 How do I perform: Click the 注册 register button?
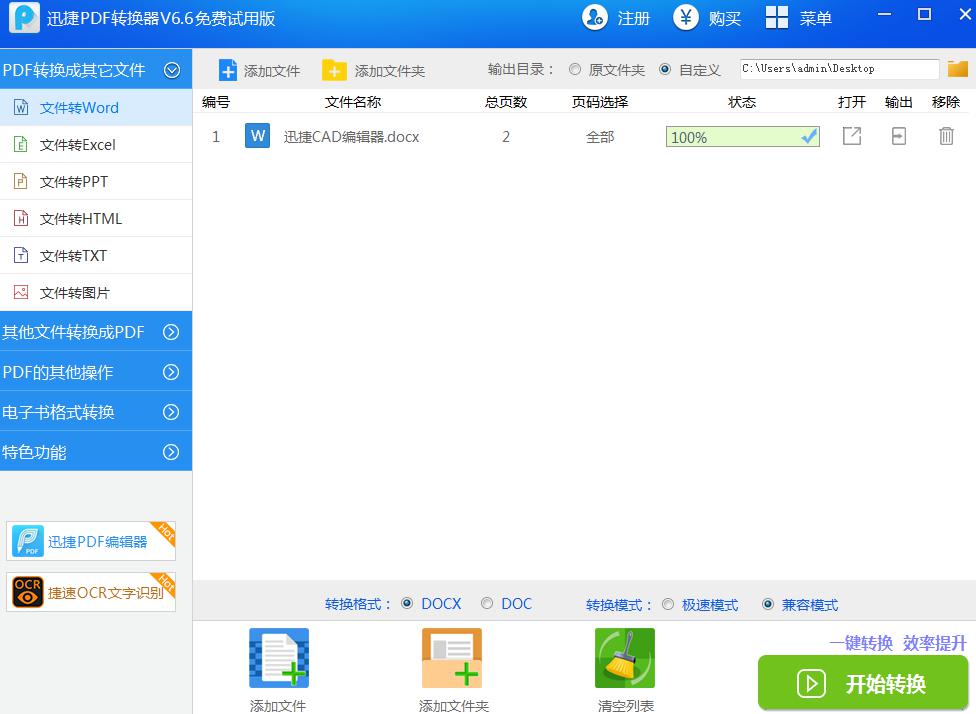627,17
